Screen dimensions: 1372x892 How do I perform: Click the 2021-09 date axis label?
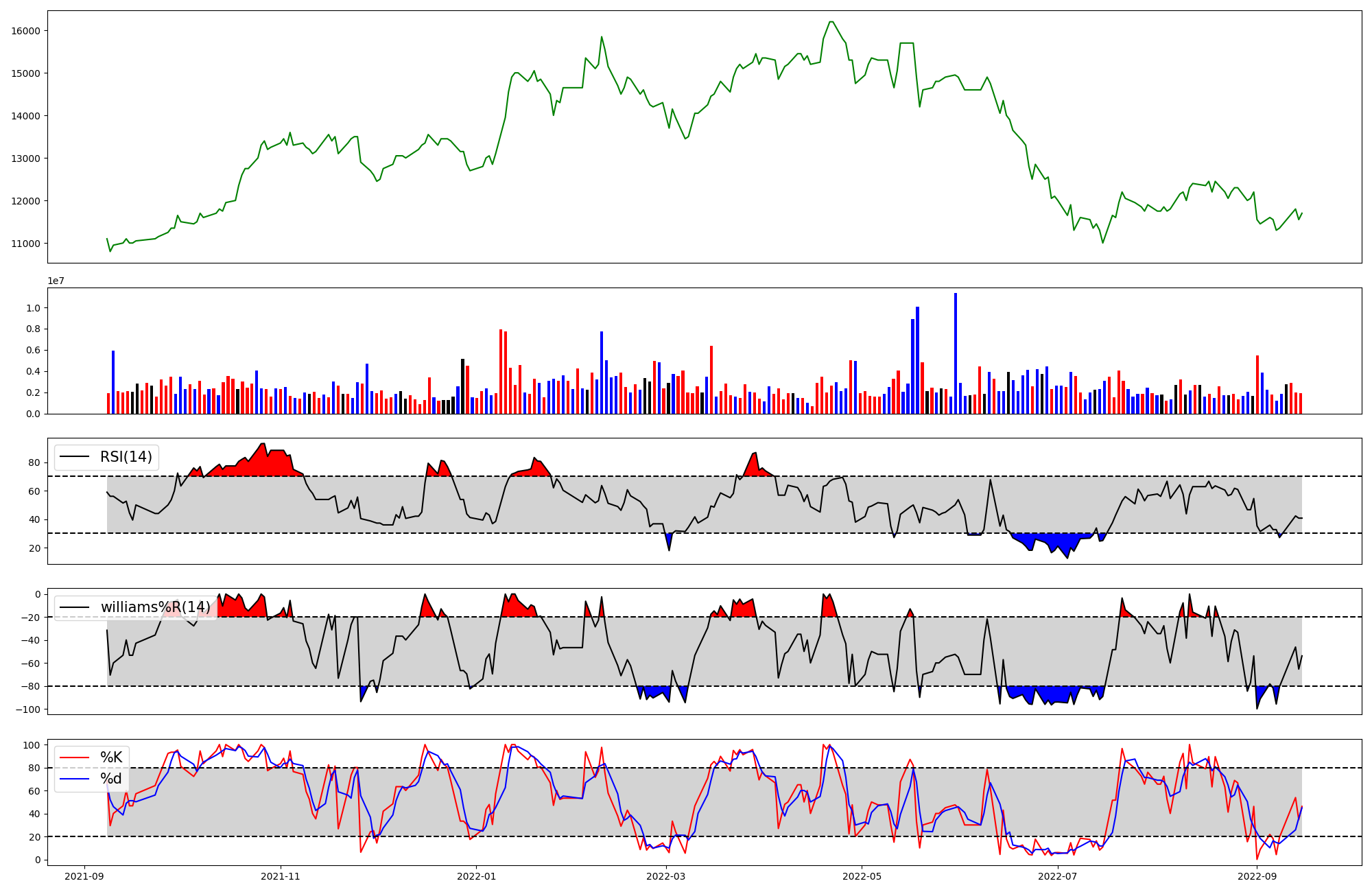point(84,876)
